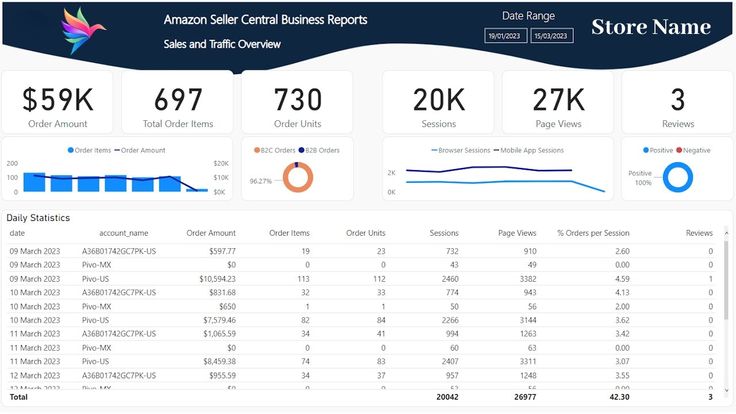Click the Mobile App Sessions legend marker
Image resolution: width=736 pixels, height=414 pixels.
[496, 150]
